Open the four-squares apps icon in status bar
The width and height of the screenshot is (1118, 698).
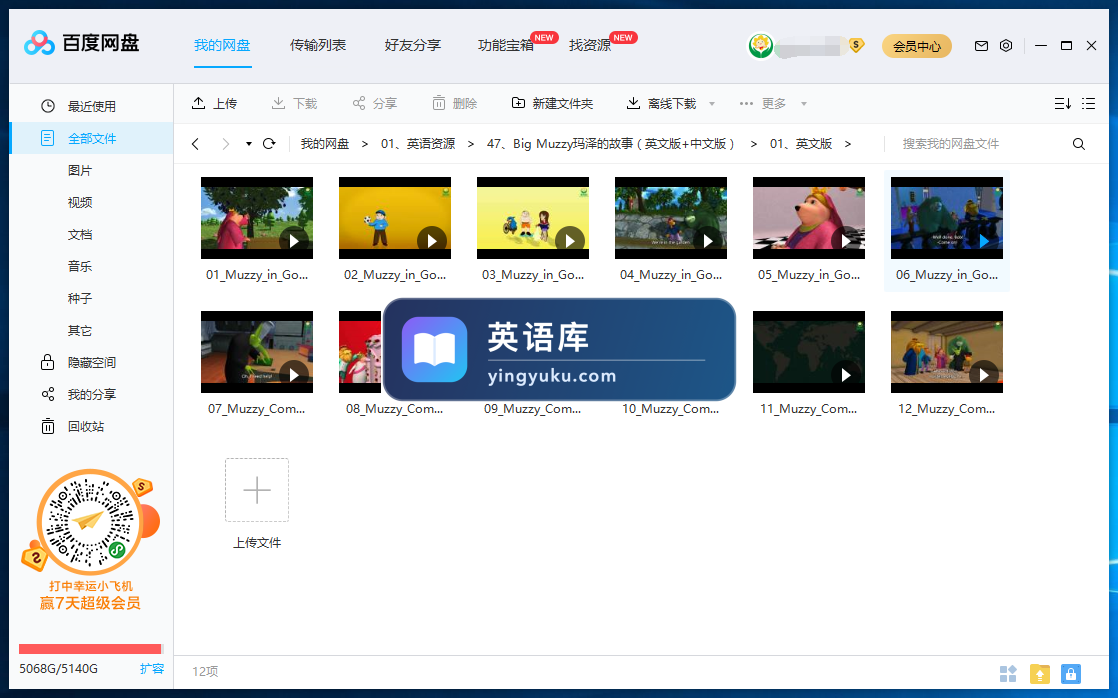coord(1008,674)
